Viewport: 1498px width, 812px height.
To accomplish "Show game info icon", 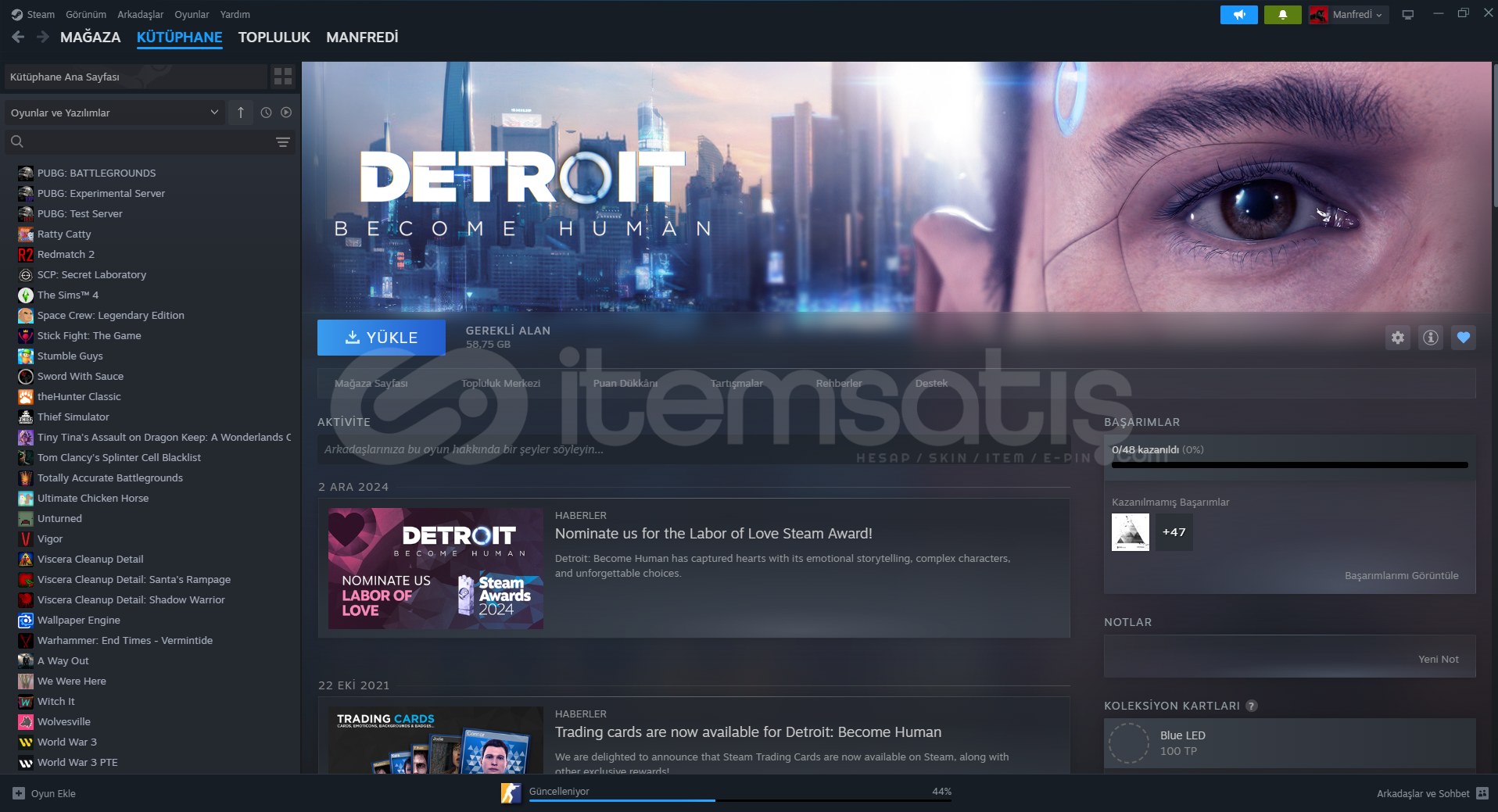I will click(x=1430, y=338).
